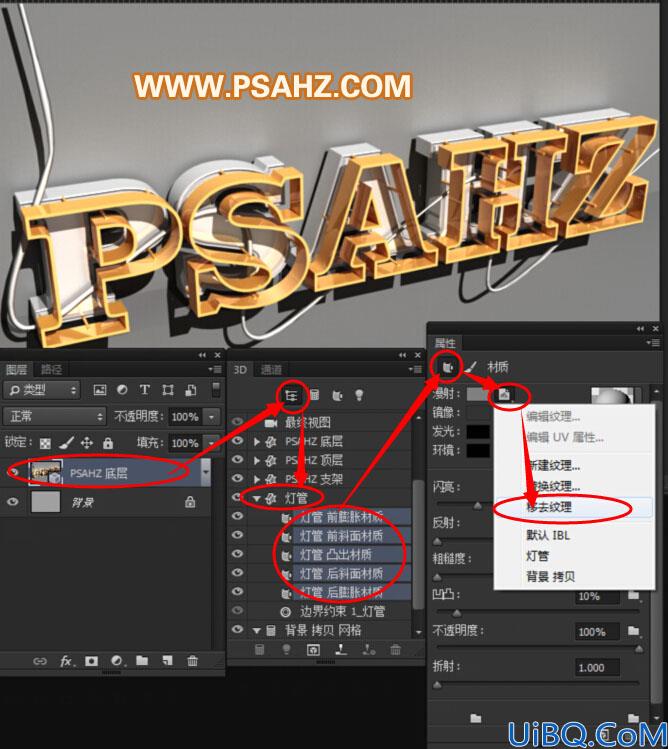Expand PSAHZ 顶层 node in 3D panel
The width and height of the screenshot is (668, 749).
pyautogui.click(x=257, y=460)
